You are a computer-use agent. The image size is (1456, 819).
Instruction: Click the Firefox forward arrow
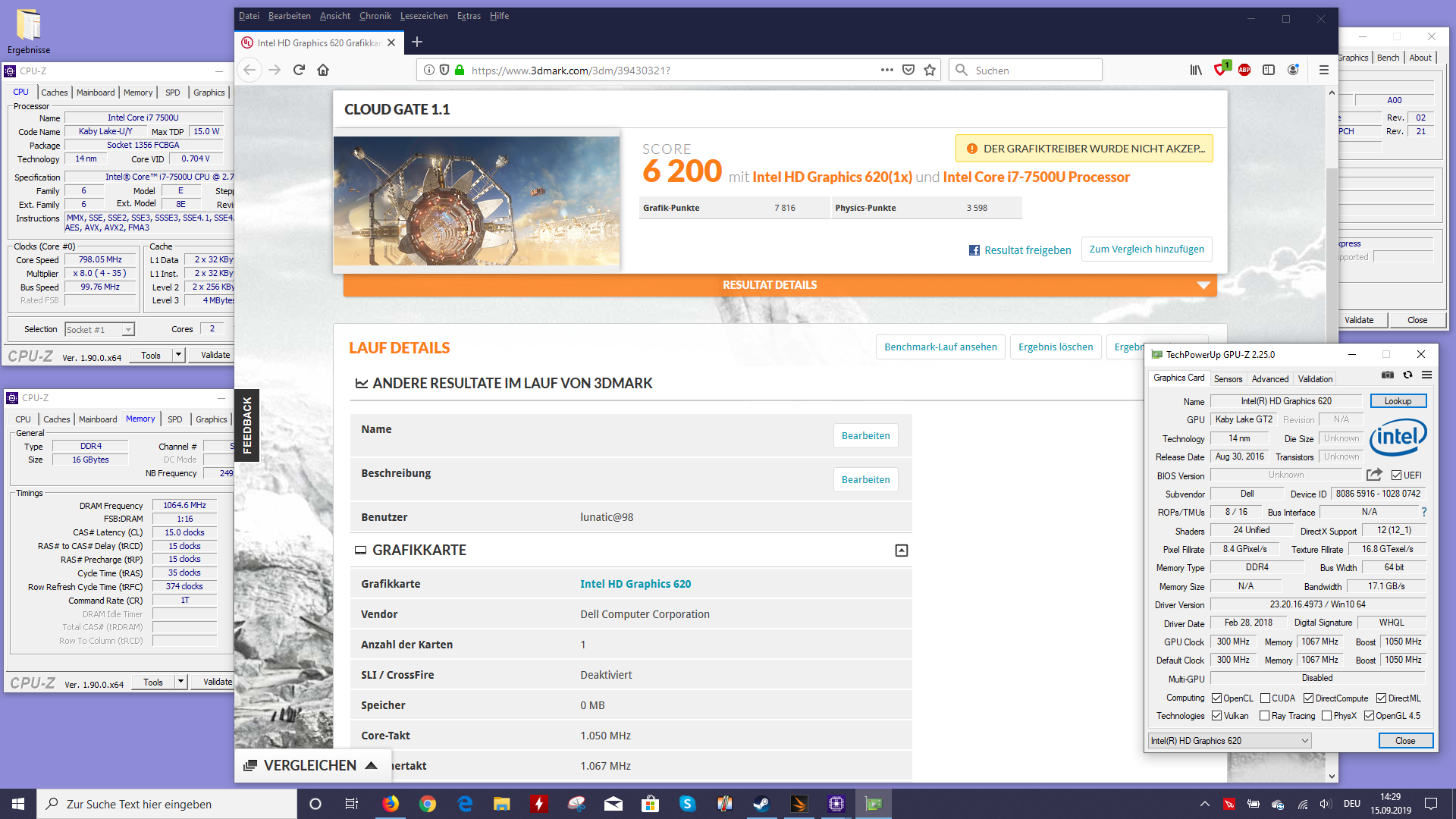pos(275,70)
